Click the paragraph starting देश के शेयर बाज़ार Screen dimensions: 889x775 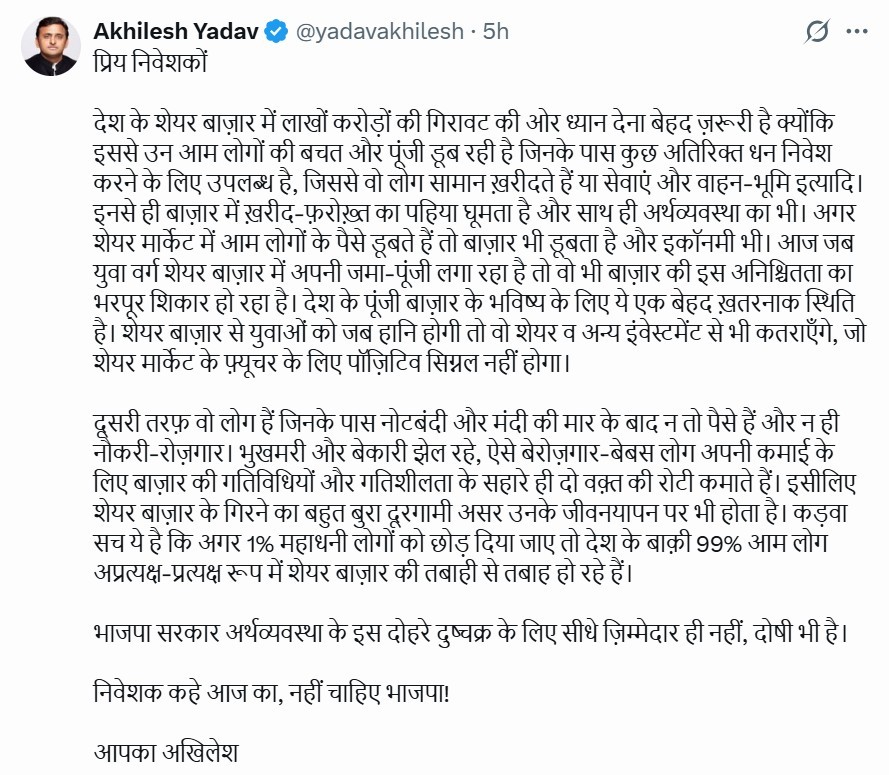tap(480, 243)
